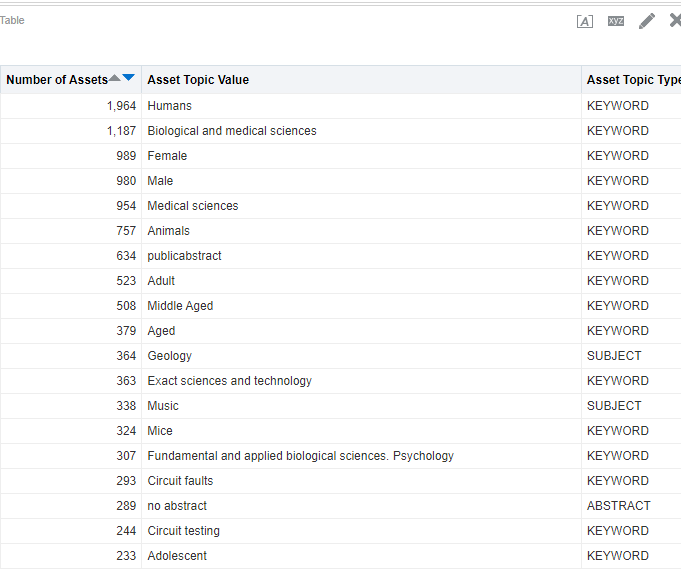Sort Number of Assets ascending with the gray up arrow

(115, 78)
